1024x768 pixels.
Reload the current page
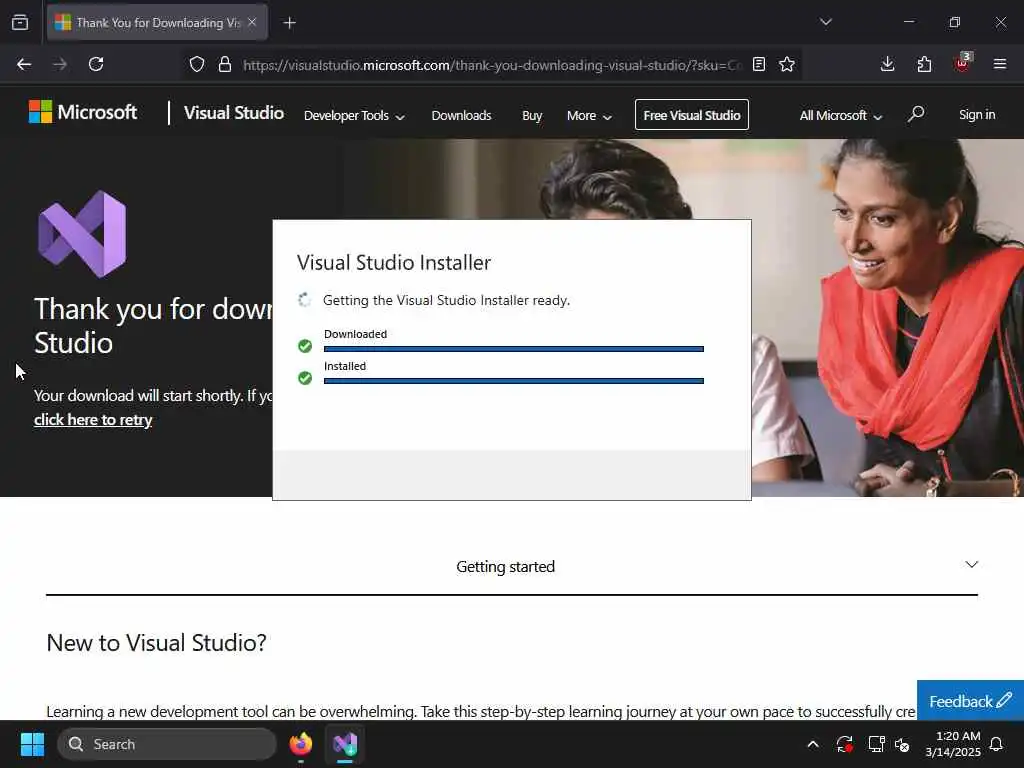click(x=96, y=64)
